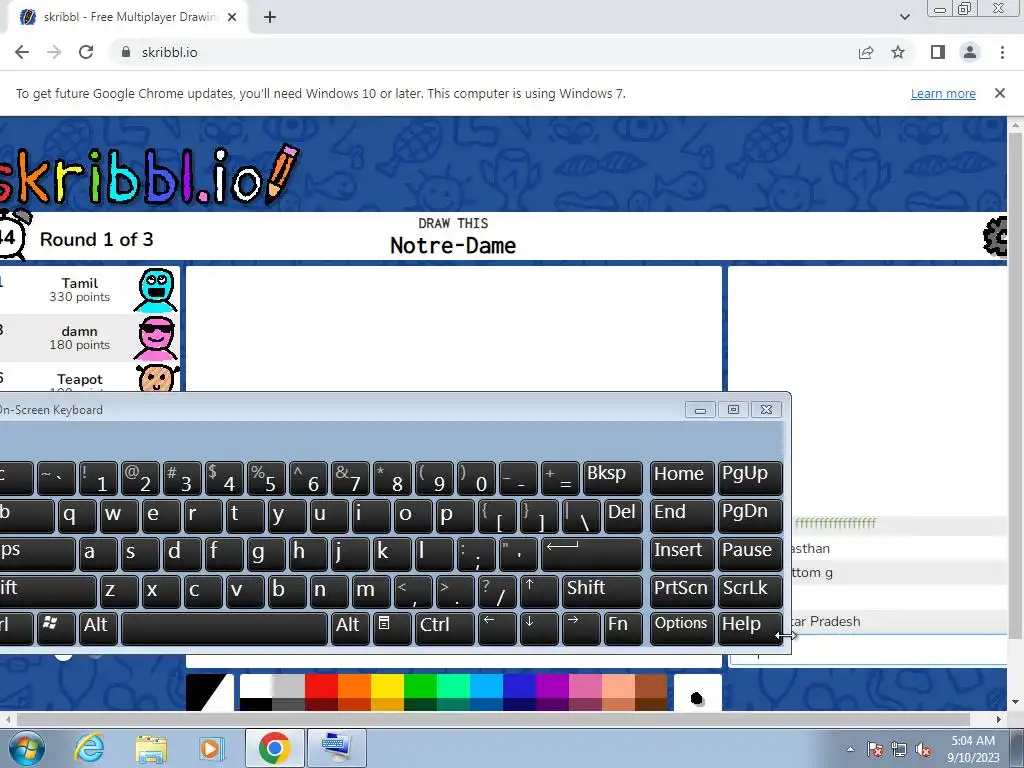Open the brush size selector dot
The height and width of the screenshot is (768, 1024).
coord(697,699)
